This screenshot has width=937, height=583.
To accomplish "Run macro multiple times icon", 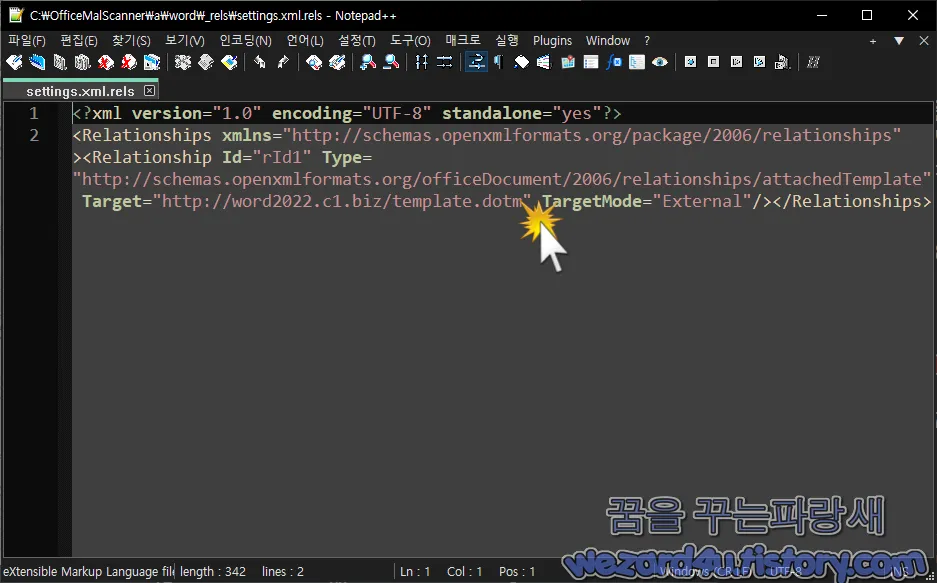I will tap(759, 62).
